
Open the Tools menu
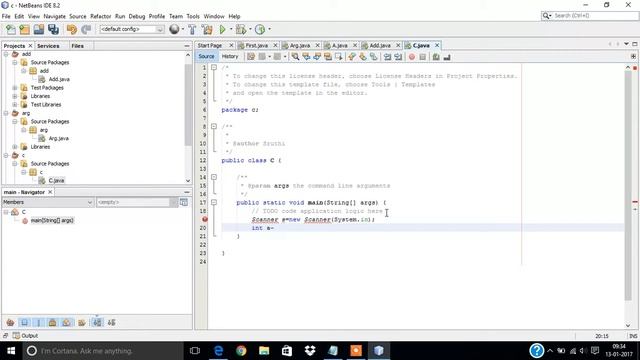coord(193,16)
